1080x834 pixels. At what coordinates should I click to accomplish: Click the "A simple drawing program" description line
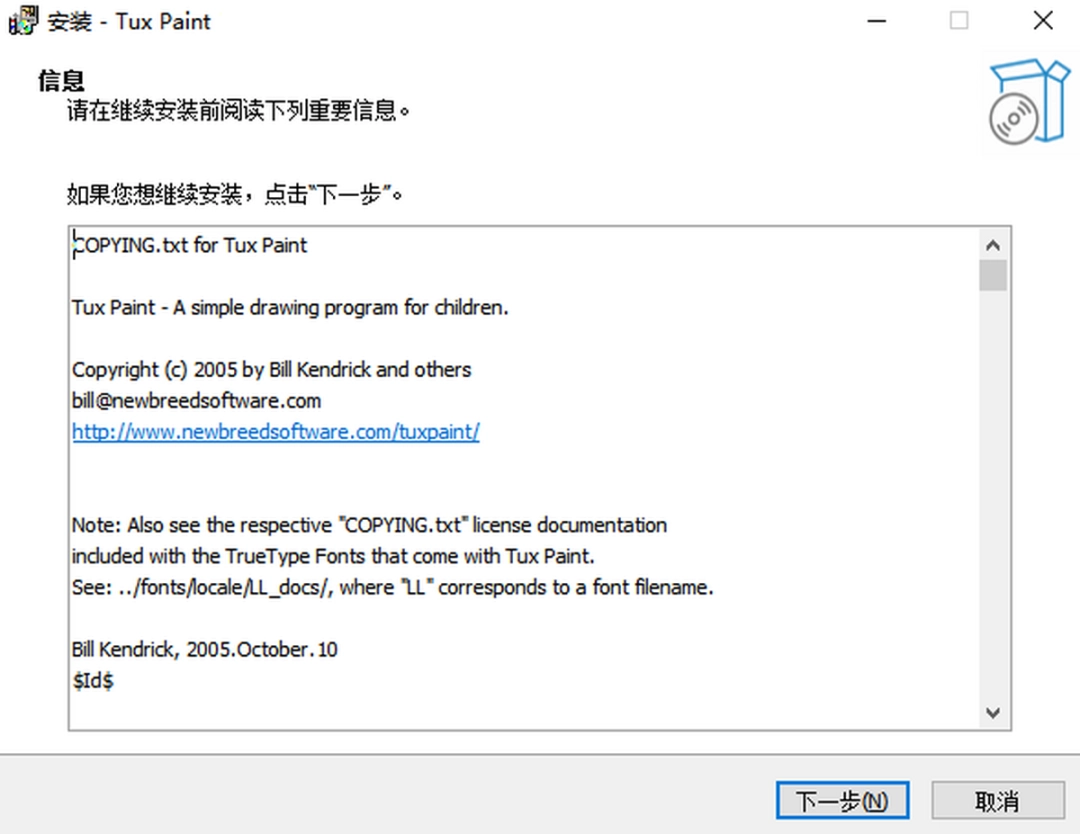coord(290,308)
